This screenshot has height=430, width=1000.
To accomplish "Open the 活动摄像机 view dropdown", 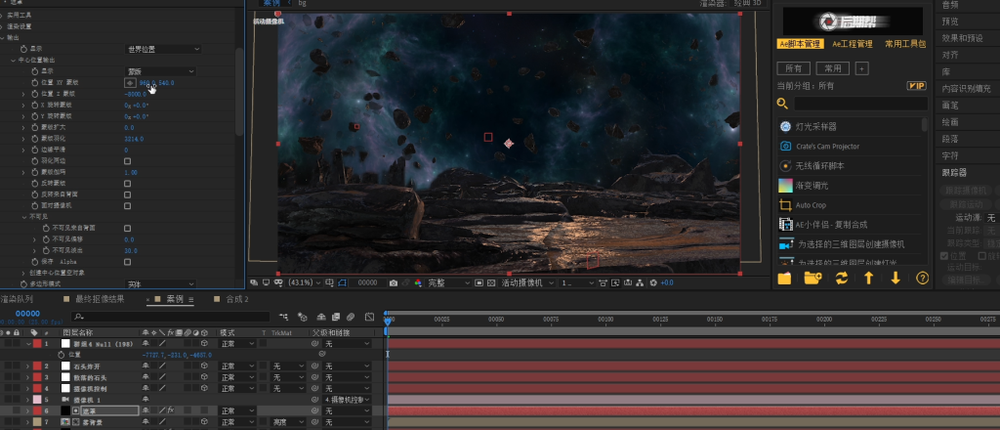I will coord(526,283).
